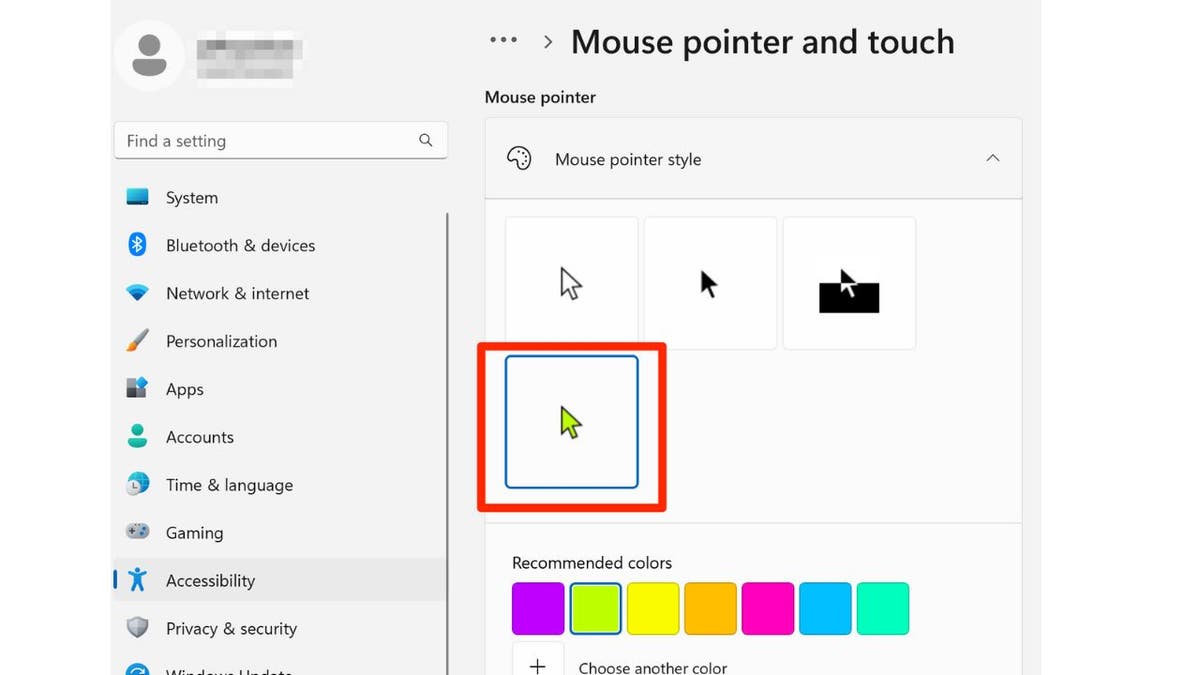Pick the lime green pointer color
Viewport: 1200px width, 675px height.
(x=596, y=609)
